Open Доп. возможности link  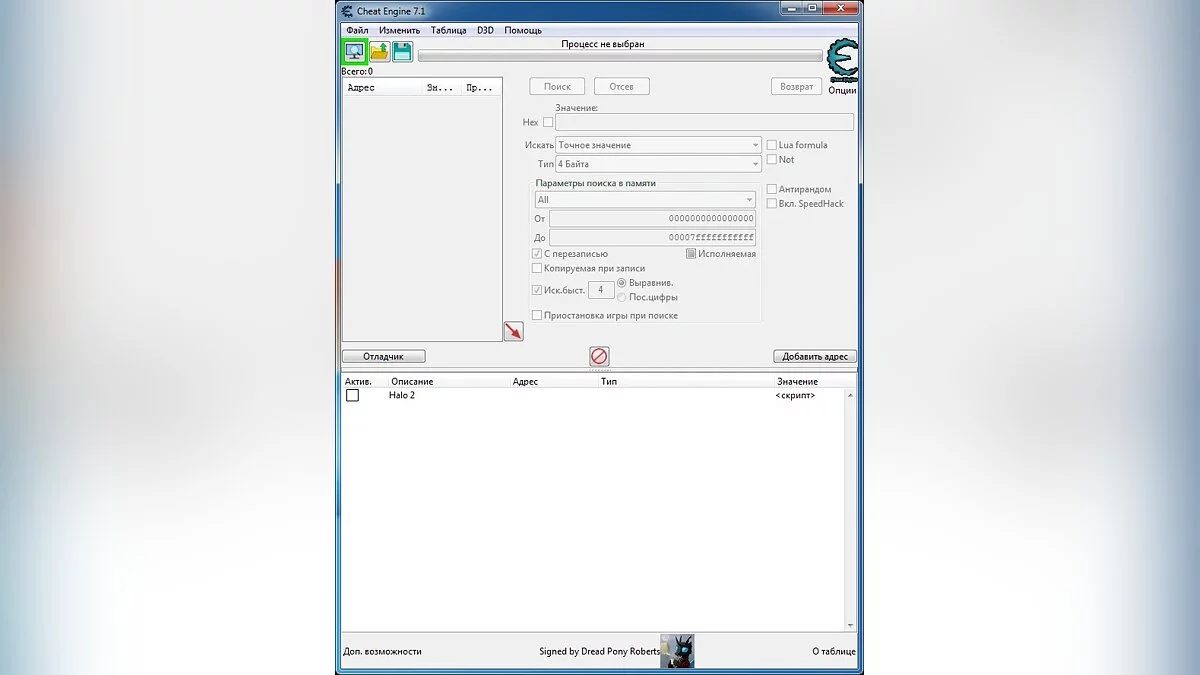point(382,651)
